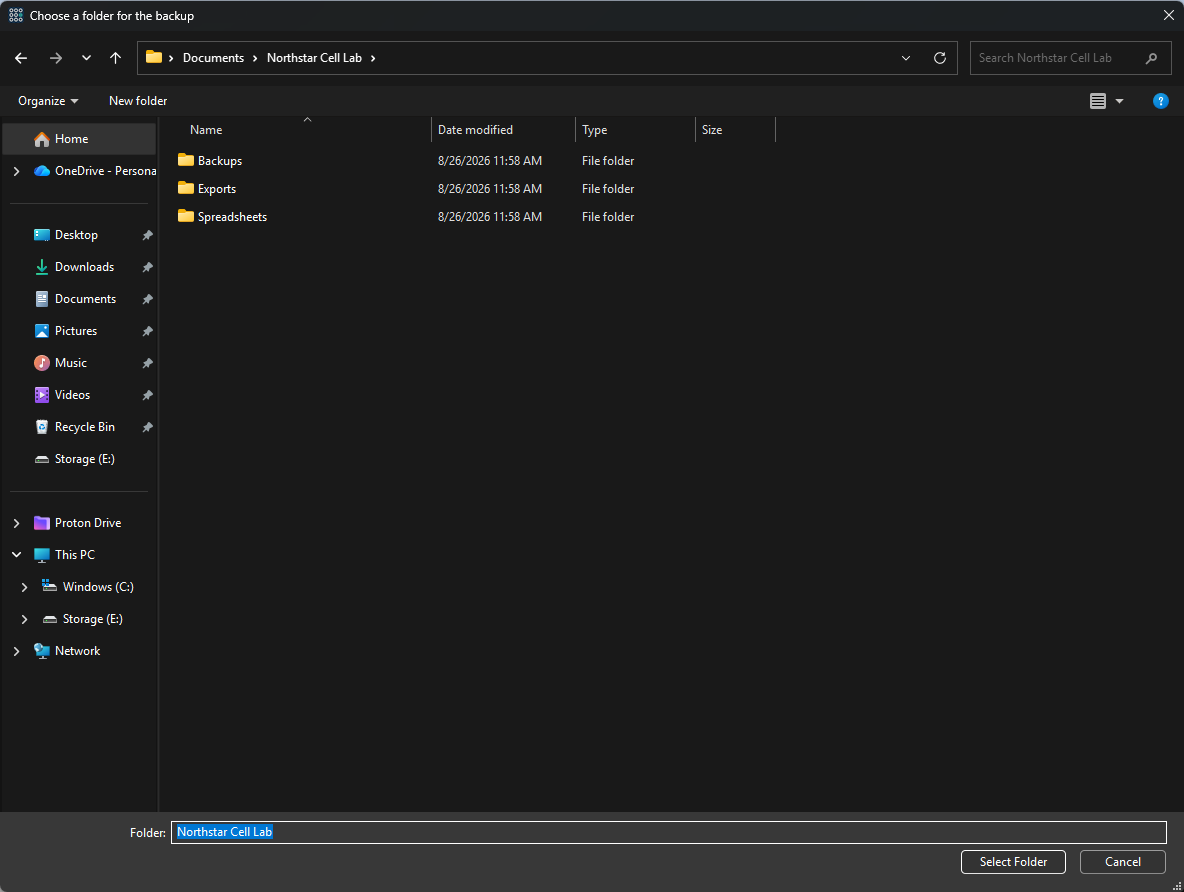Open Documents from quick access
Image resolution: width=1184 pixels, height=892 pixels.
tap(76, 299)
